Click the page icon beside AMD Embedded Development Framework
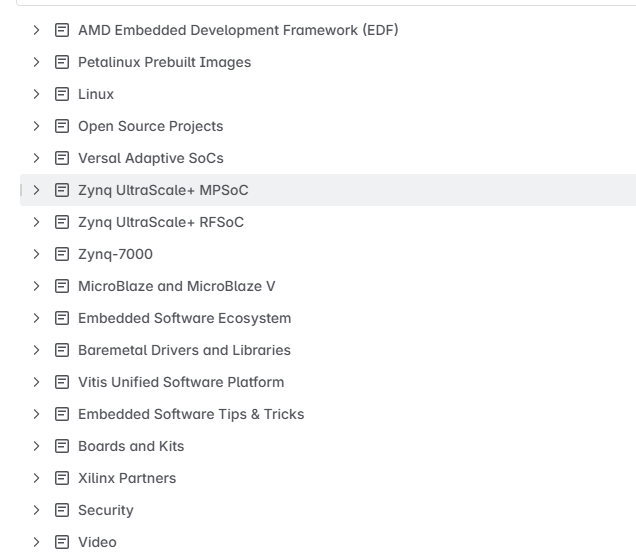 (62, 30)
